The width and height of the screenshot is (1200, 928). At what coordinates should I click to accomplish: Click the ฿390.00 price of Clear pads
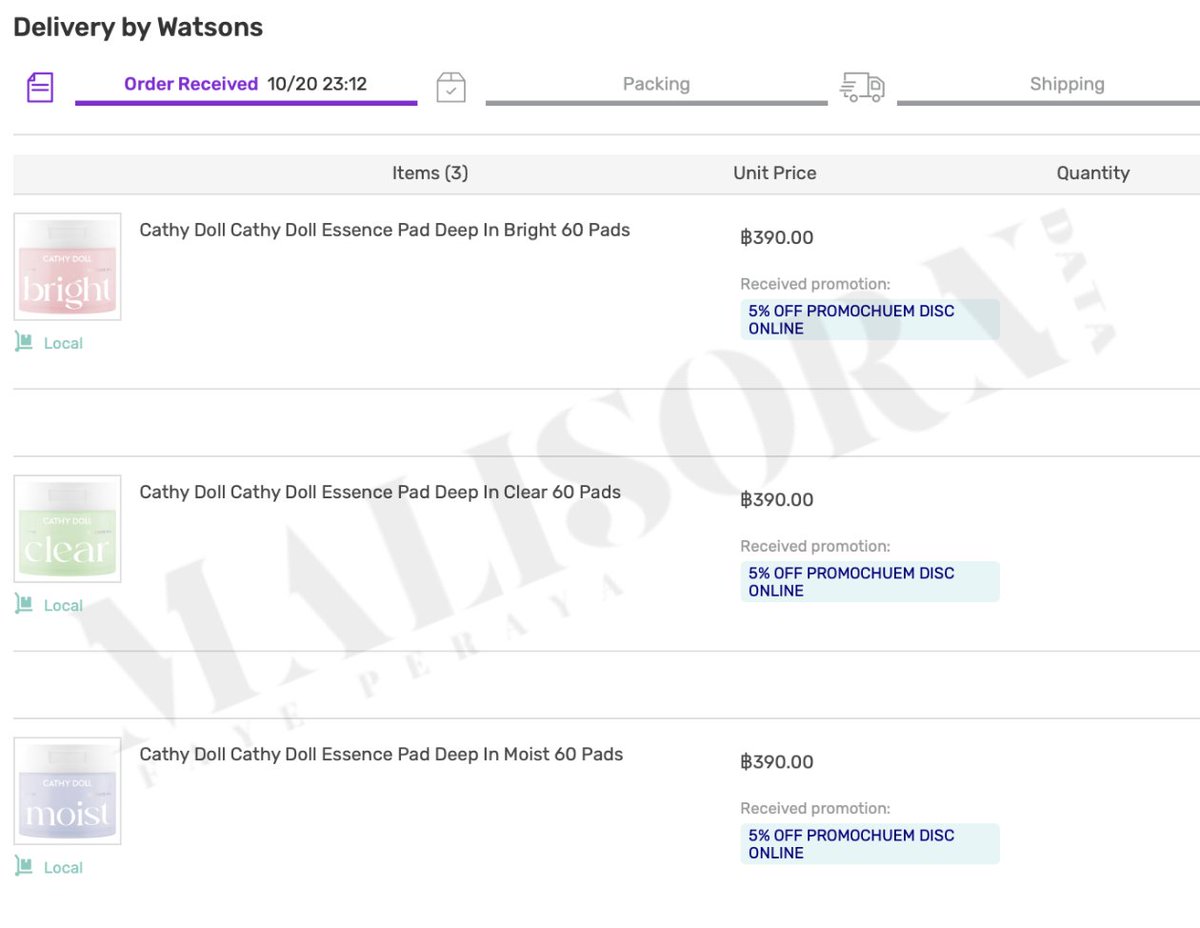pos(777,500)
